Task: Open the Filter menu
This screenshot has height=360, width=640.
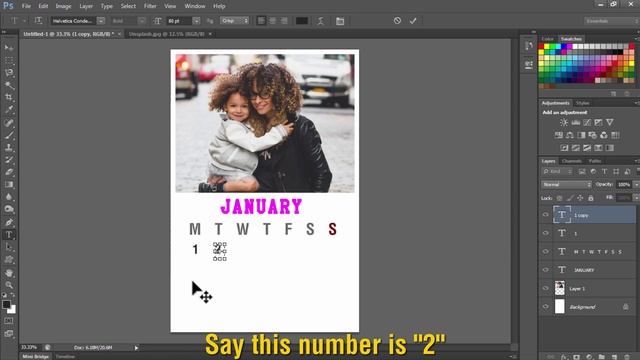Action: pos(150,6)
